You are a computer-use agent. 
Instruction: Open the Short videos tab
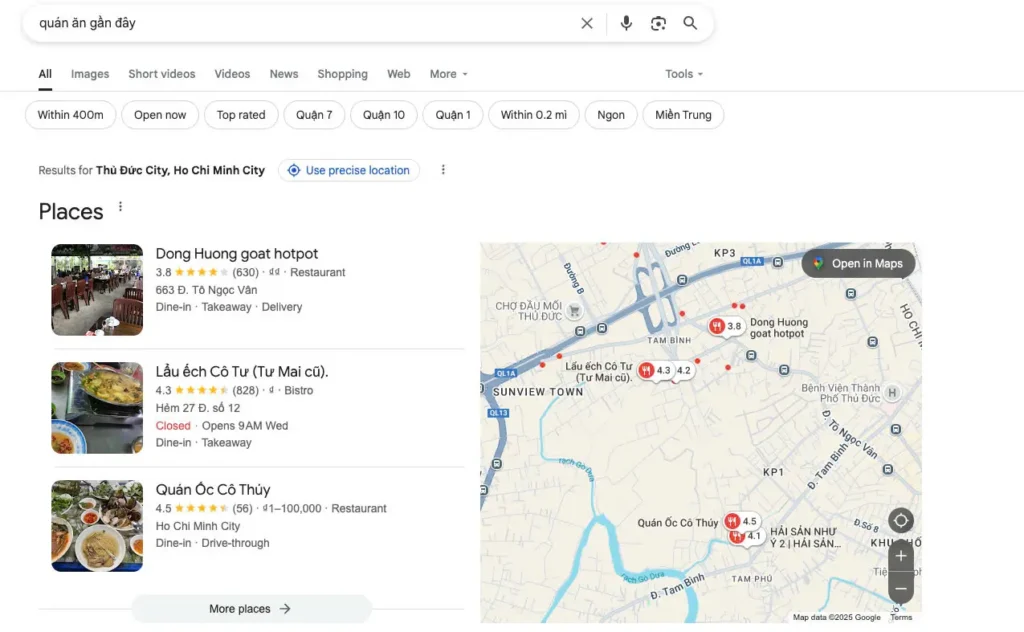click(162, 74)
